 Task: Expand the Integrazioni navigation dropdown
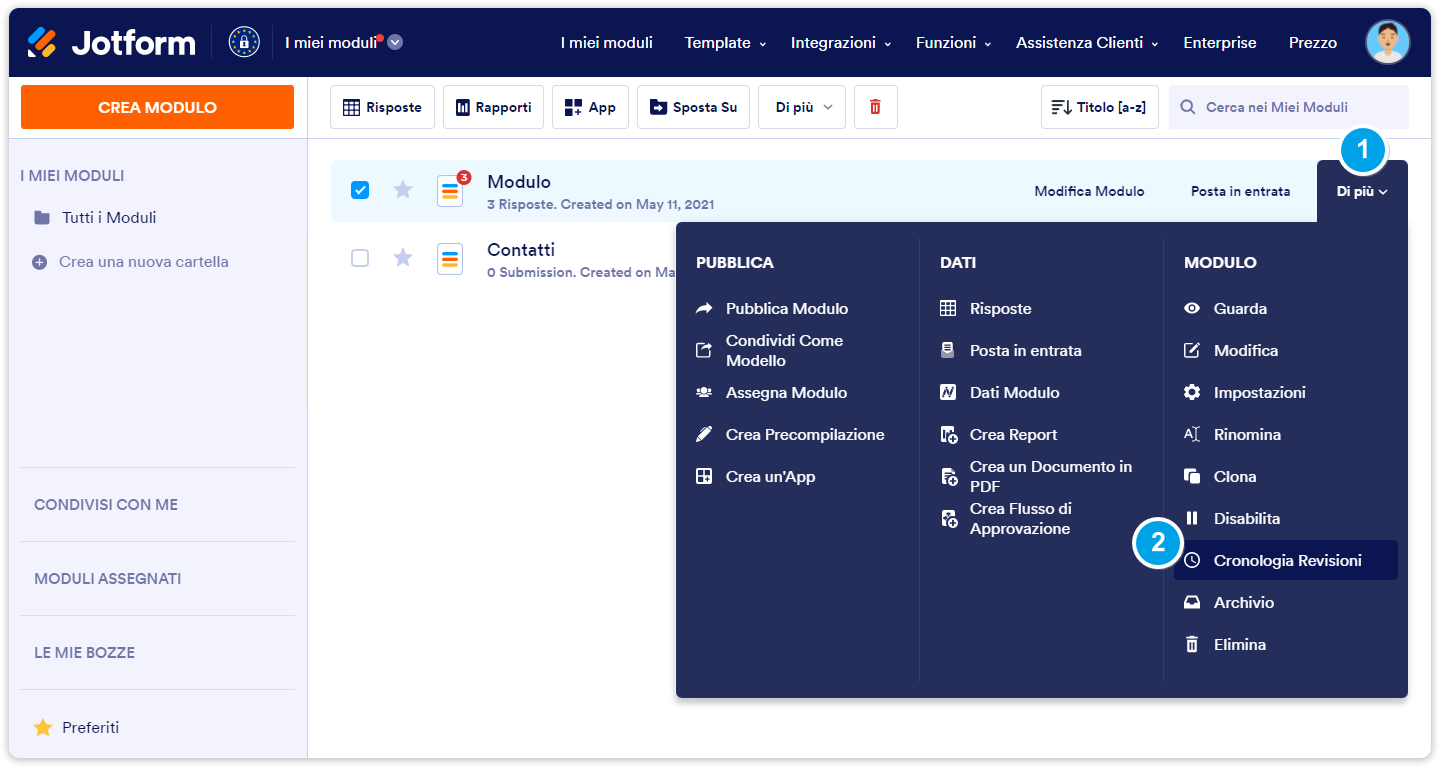(840, 43)
